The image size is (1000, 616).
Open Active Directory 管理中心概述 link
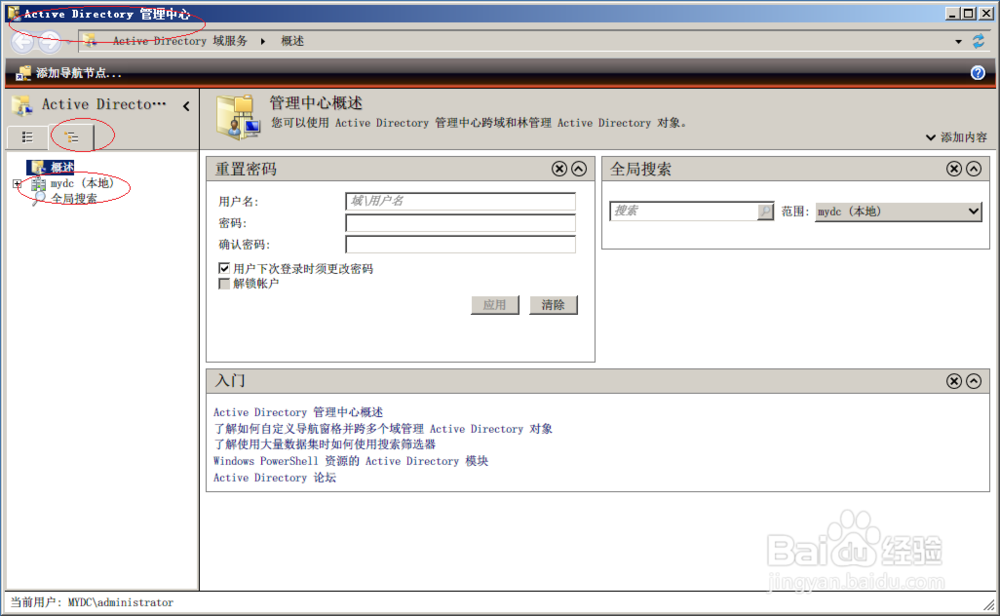[298, 413]
